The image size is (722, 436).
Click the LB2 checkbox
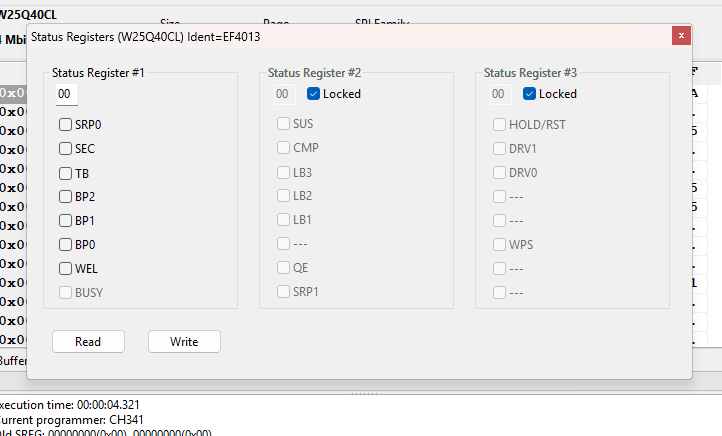point(283,196)
